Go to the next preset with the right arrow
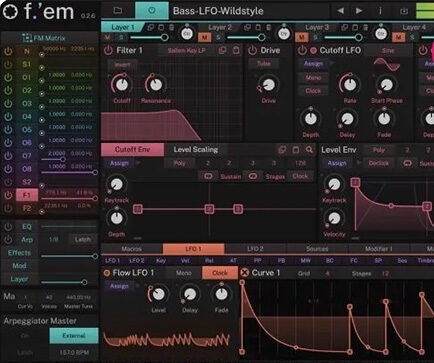The width and height of the screenshot is (434, 363). coord(359,11)
